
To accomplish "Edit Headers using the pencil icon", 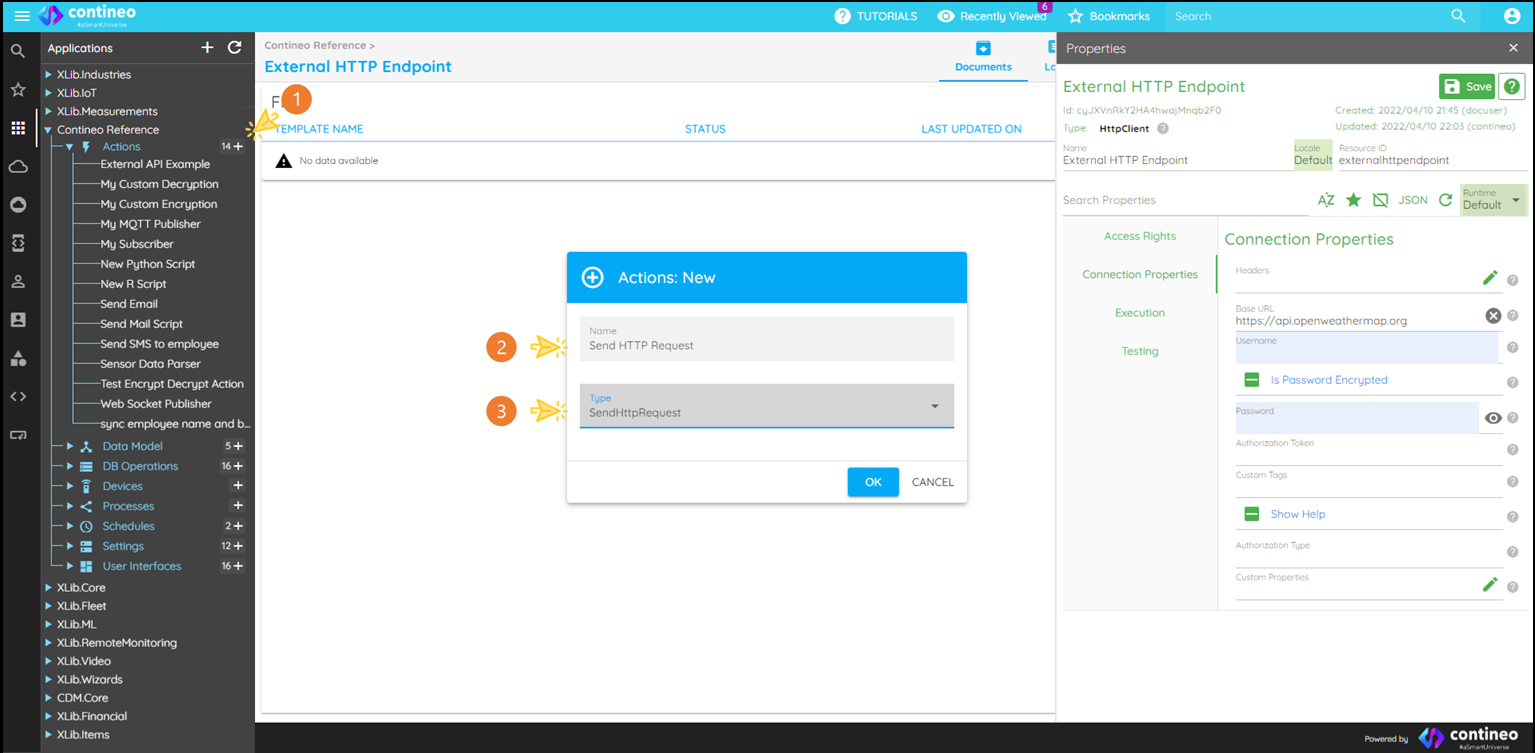I will [1490, 277].
